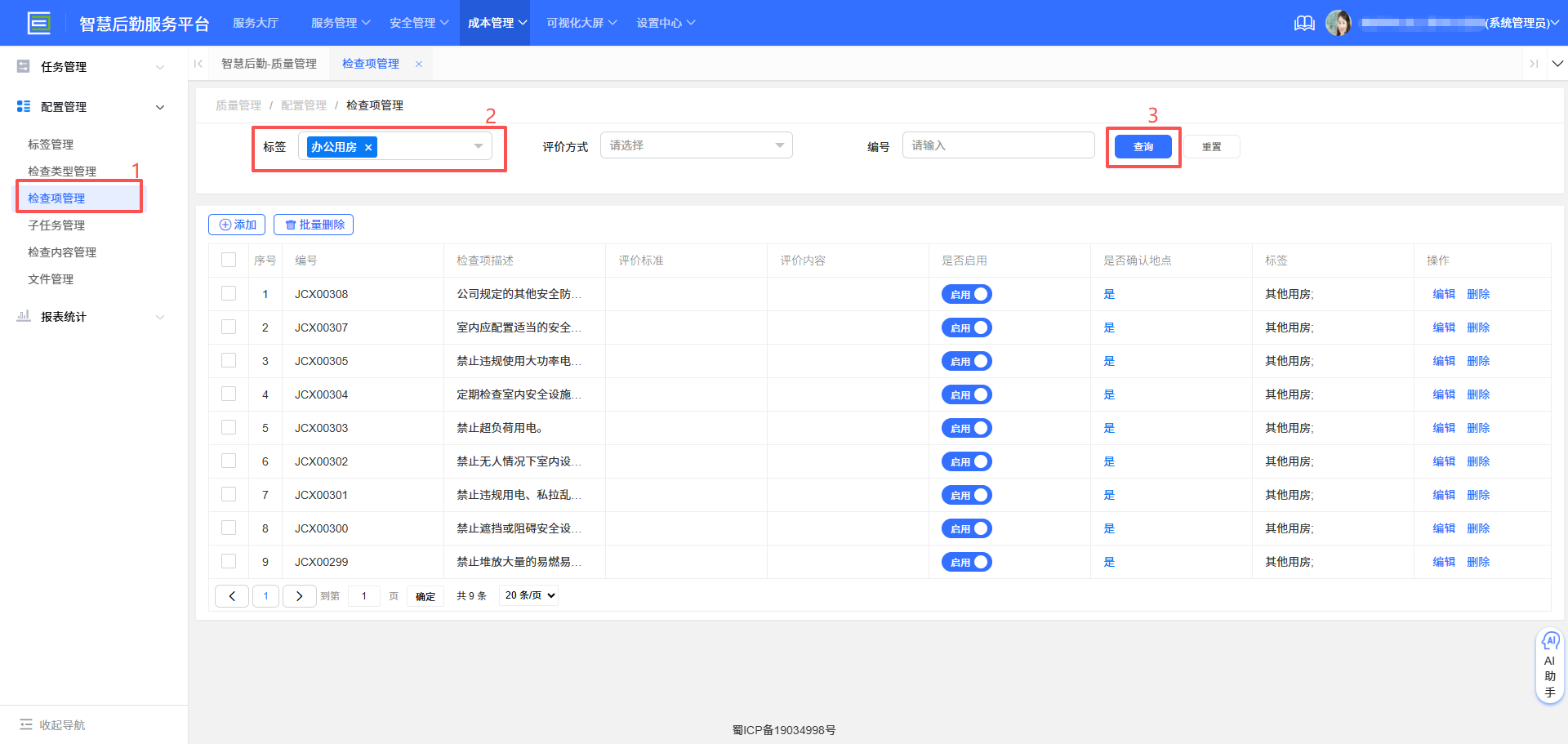The height and width of the screenshot is (744, 1568).
Task: Check the select-all checkbox in table header
Action: [229, 259]
